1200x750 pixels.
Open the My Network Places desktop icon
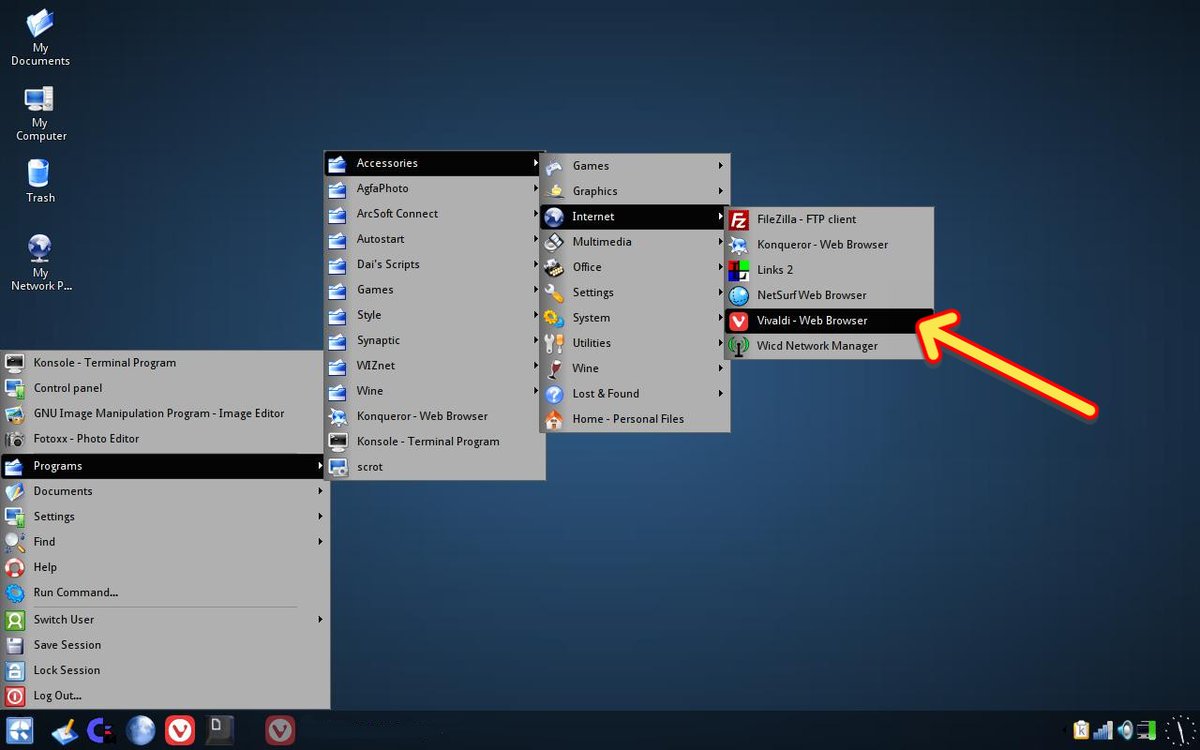pos(41,262)
